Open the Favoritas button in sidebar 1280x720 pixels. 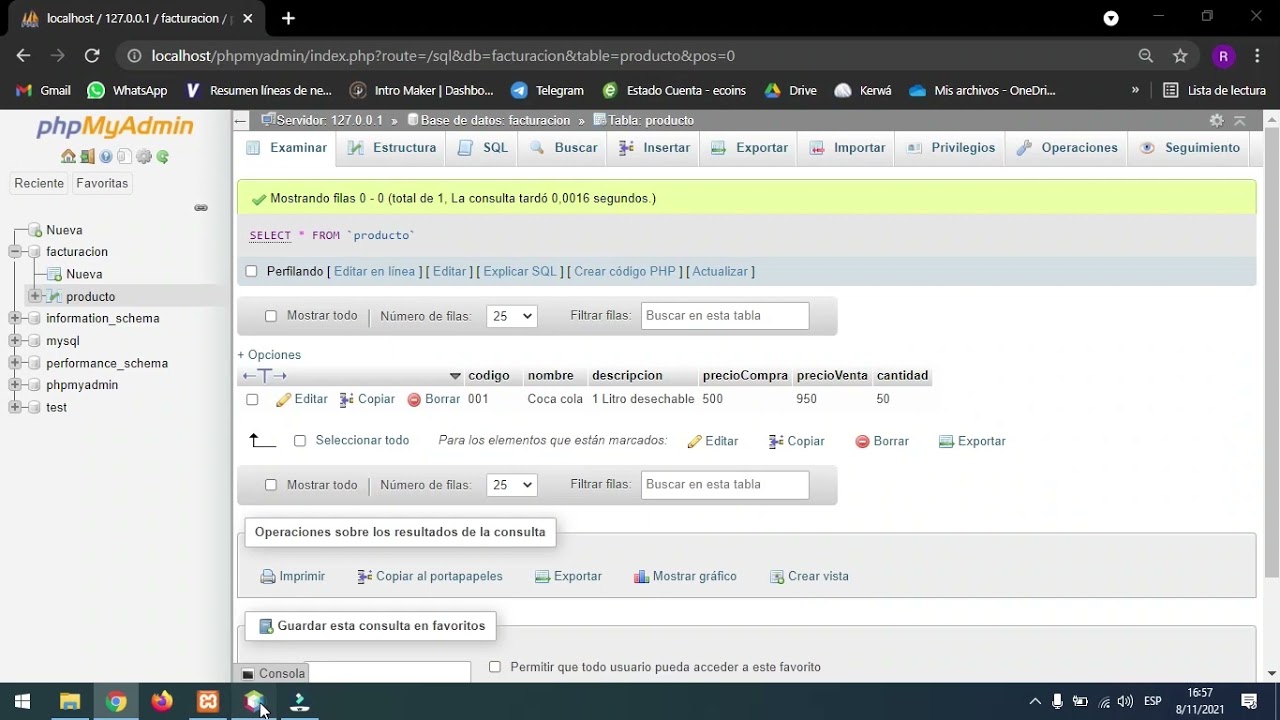click(102, 183)
